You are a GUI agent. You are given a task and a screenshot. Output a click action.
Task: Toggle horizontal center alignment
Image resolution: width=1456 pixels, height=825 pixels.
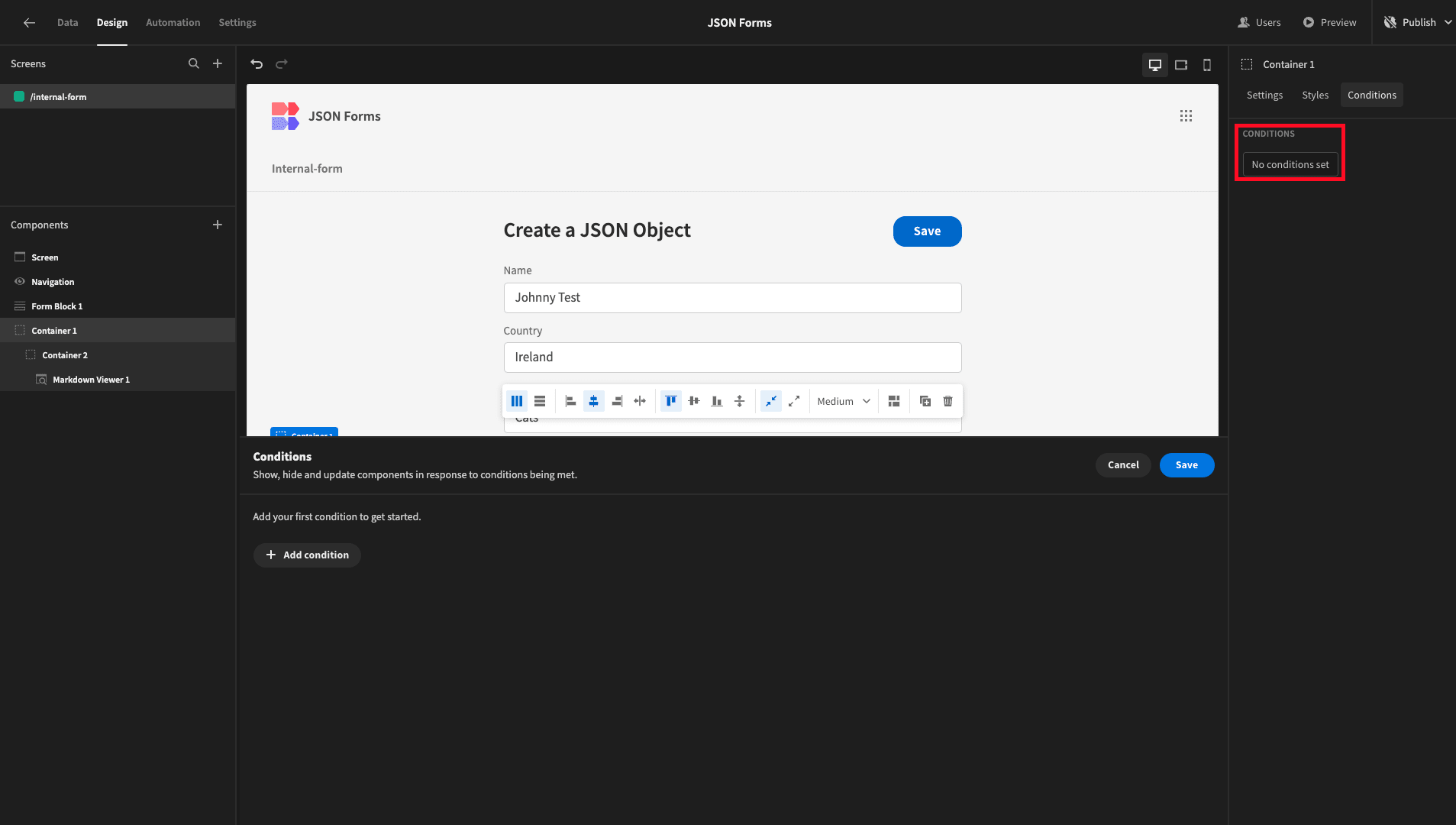pos(594,401)
